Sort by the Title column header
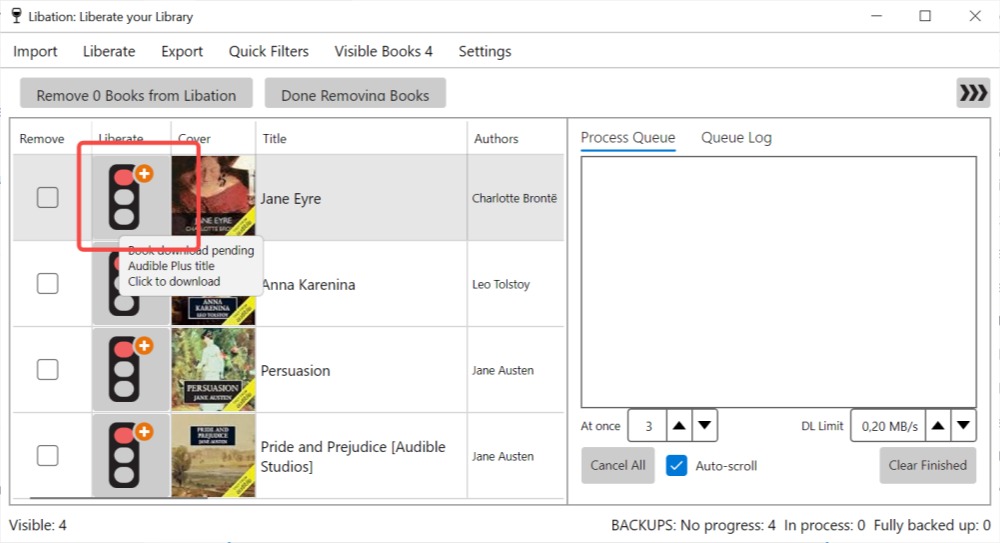The width and height of the screenshot is (1000, 543). (x=361, y=138)
